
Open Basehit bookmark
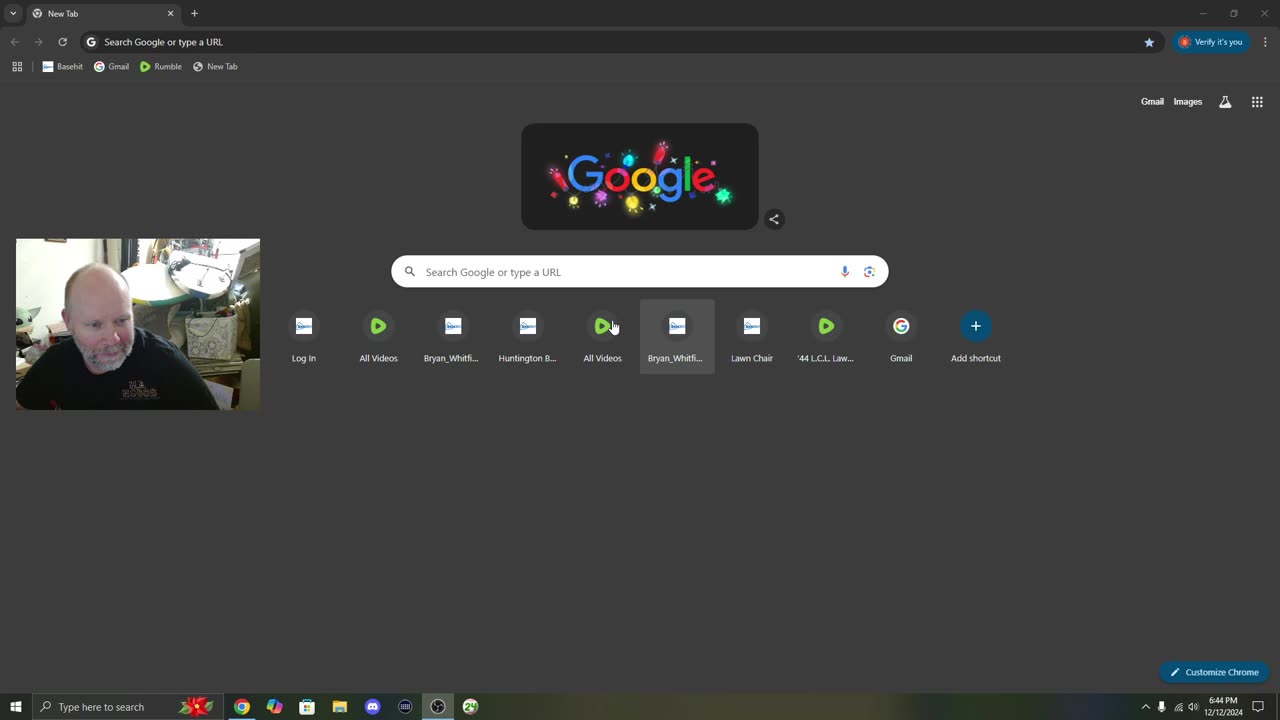pyautogui.click(x=62, y=67)
